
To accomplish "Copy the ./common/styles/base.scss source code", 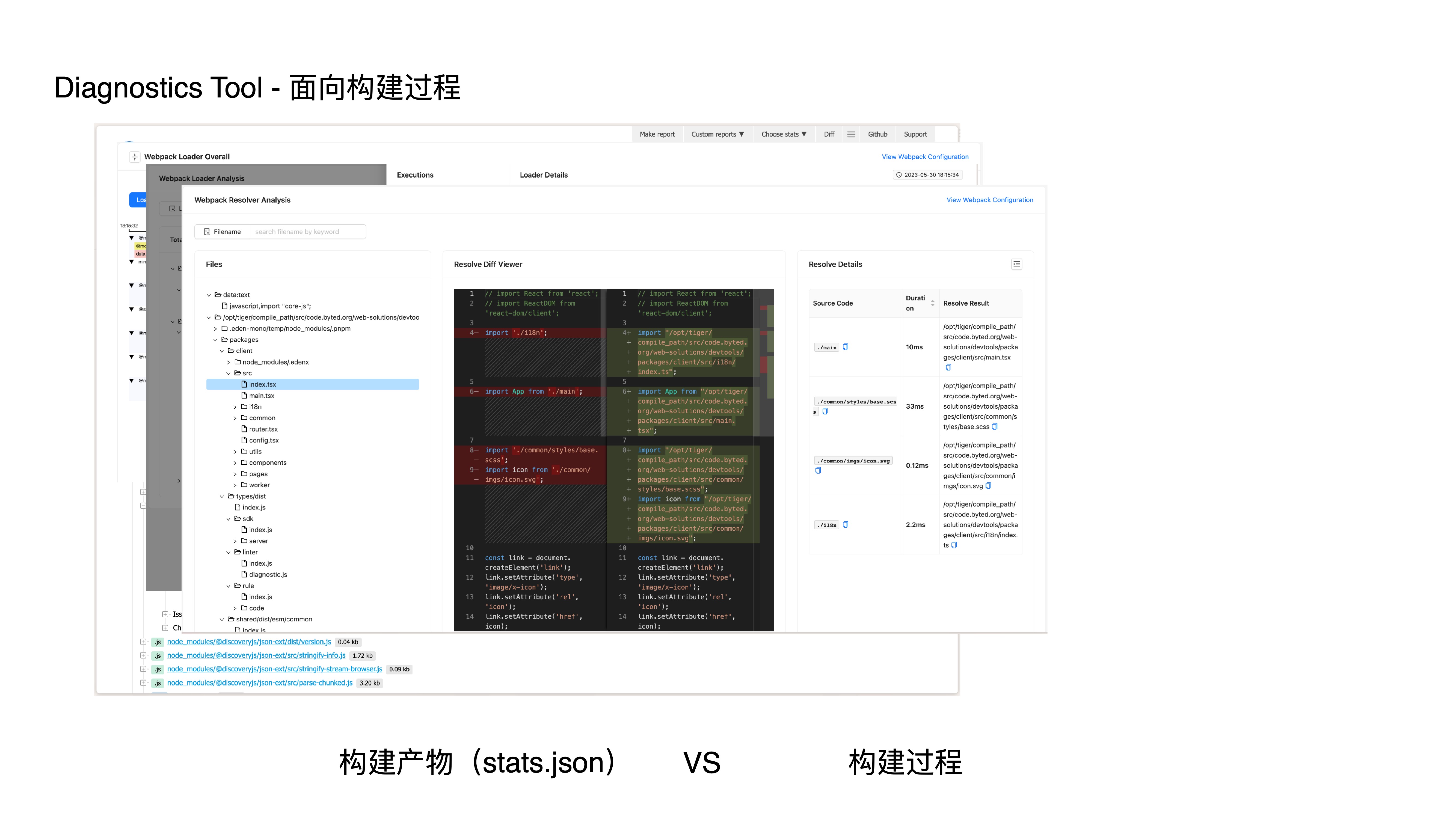I will 825,411.
